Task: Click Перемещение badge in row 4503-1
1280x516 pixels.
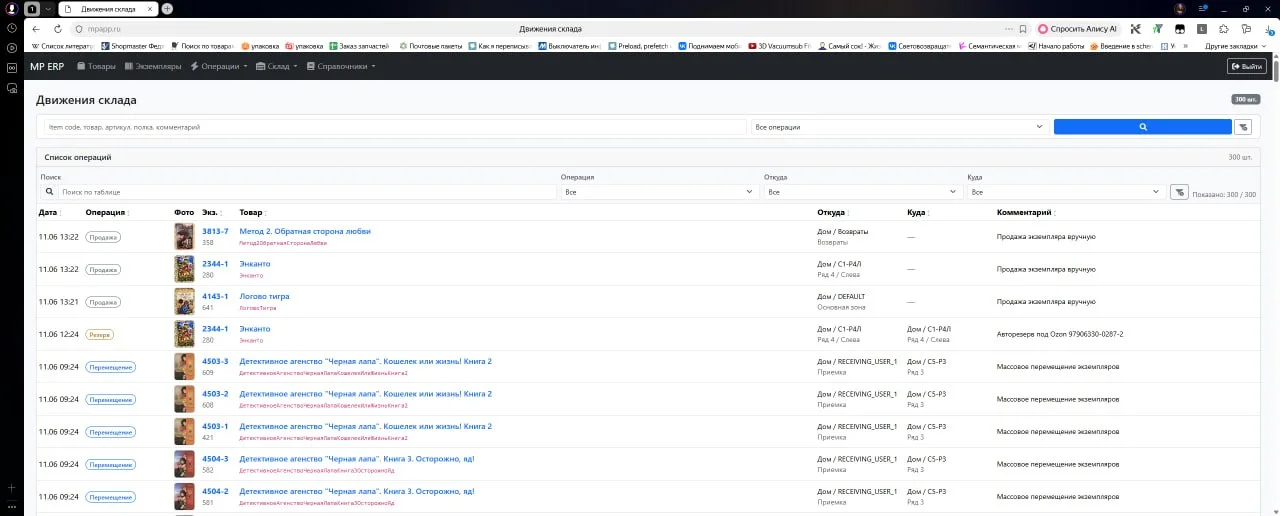Action: pyautogui.click(x=110, y=432)
